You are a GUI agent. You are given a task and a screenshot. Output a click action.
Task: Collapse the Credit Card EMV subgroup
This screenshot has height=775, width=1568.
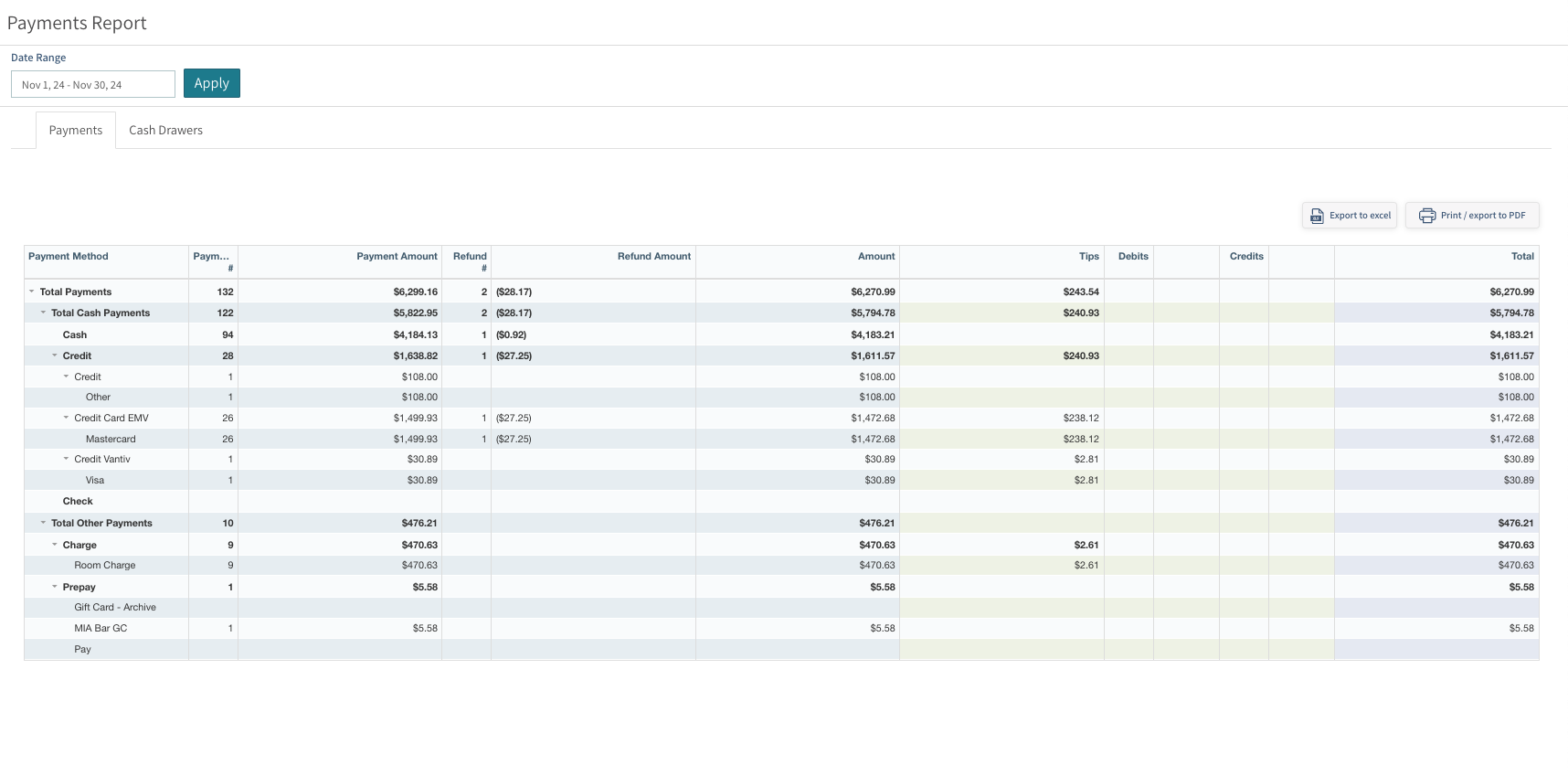[x=66, y=418]
